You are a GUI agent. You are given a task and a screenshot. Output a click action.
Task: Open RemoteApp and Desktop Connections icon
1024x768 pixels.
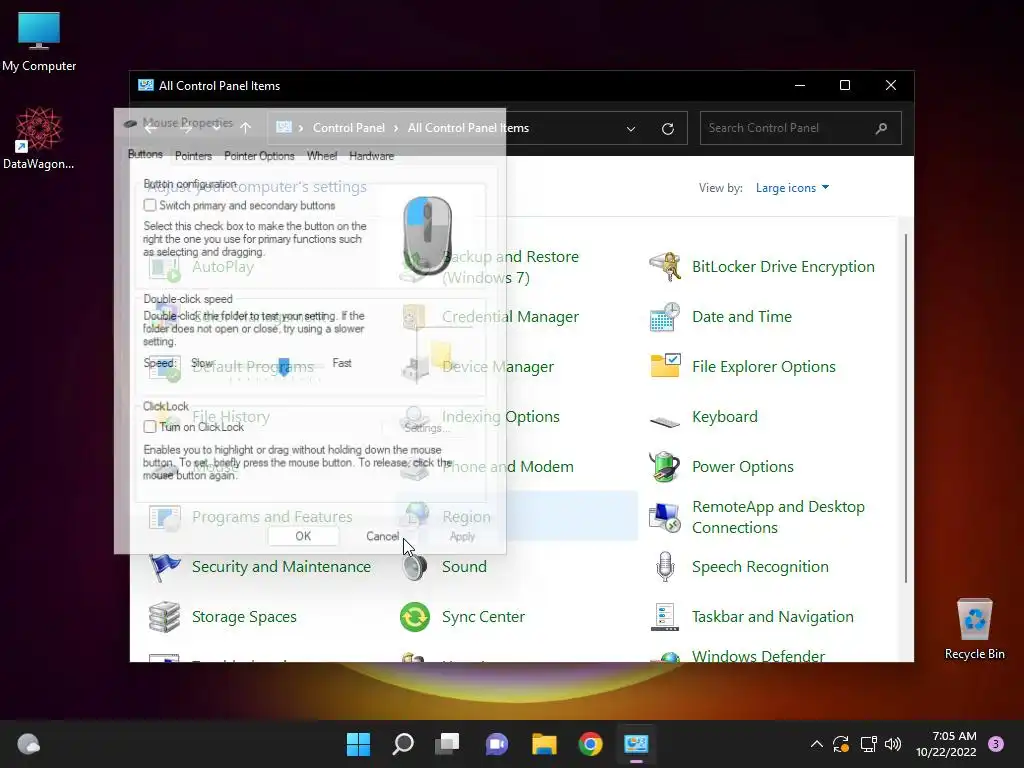tap(665, 517)
